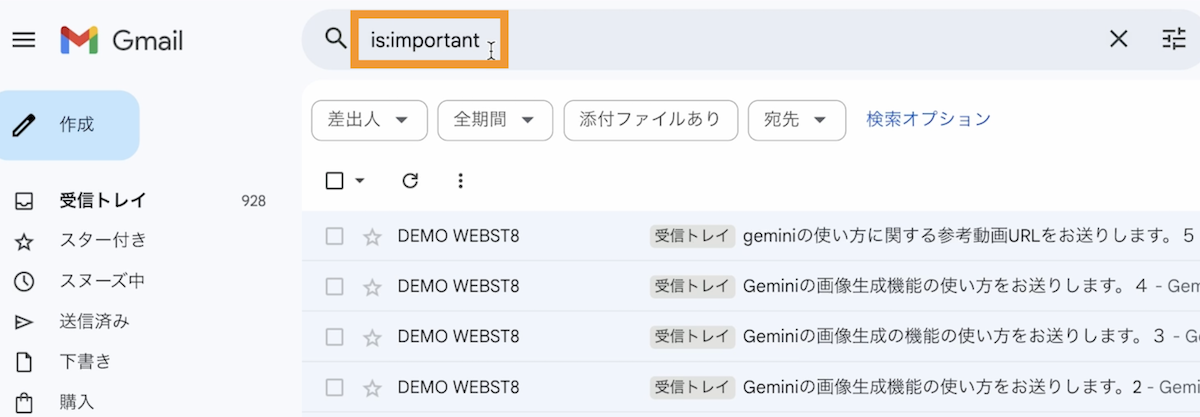Star the Gemini 画像生成 4 email
The height and width of the screenshot is (417, 1200).
click(x=372, y=287)
